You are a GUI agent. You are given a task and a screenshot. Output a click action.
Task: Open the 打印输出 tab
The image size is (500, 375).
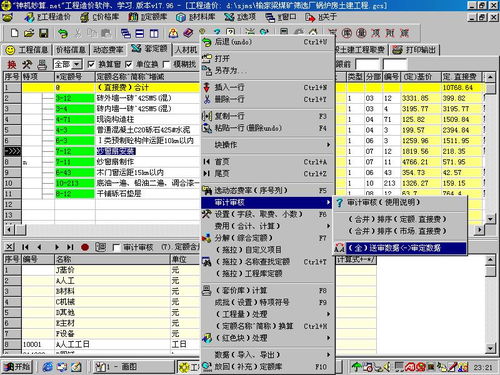[415, 50]
